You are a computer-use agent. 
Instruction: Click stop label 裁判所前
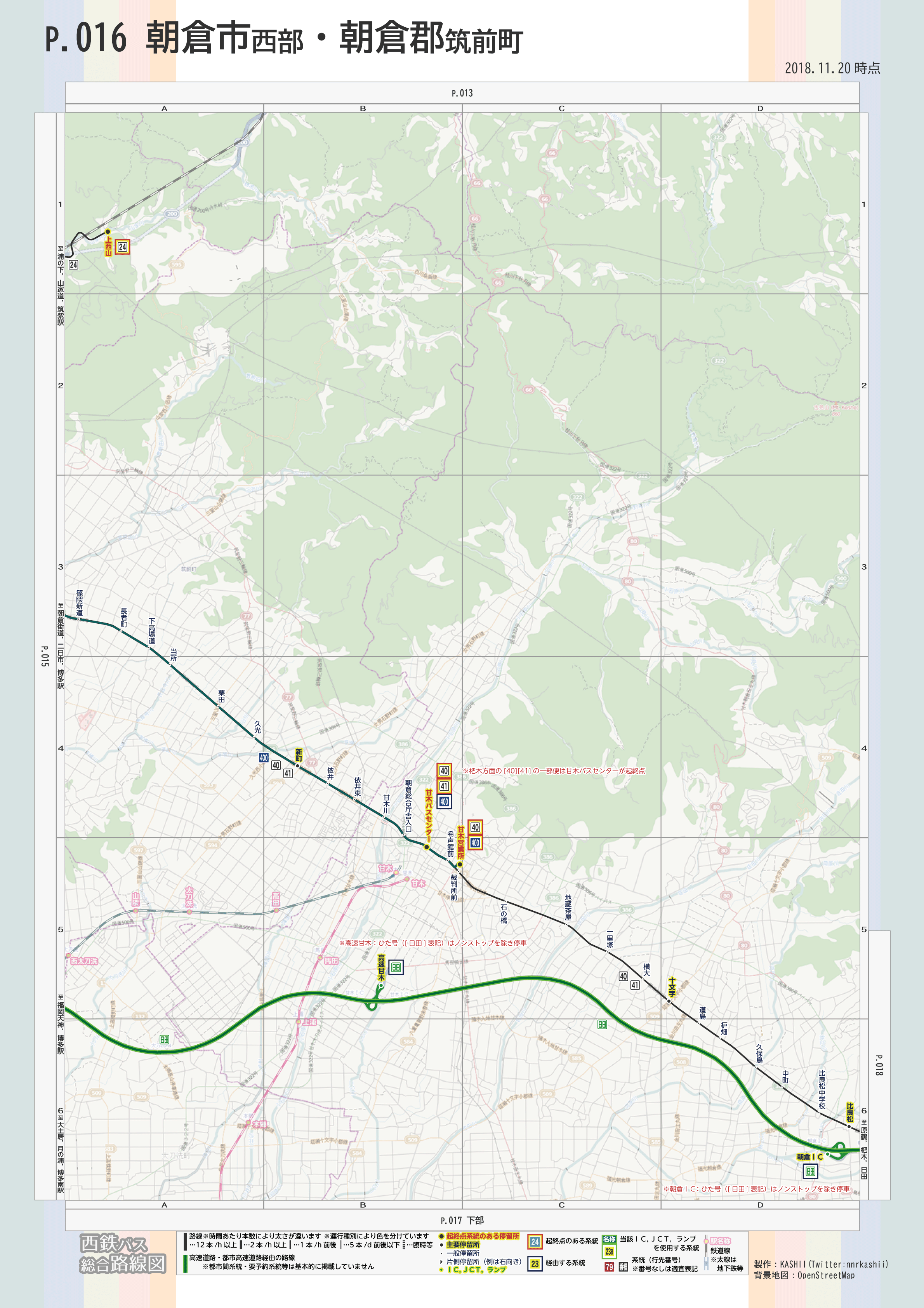click(x=453, y=887)
